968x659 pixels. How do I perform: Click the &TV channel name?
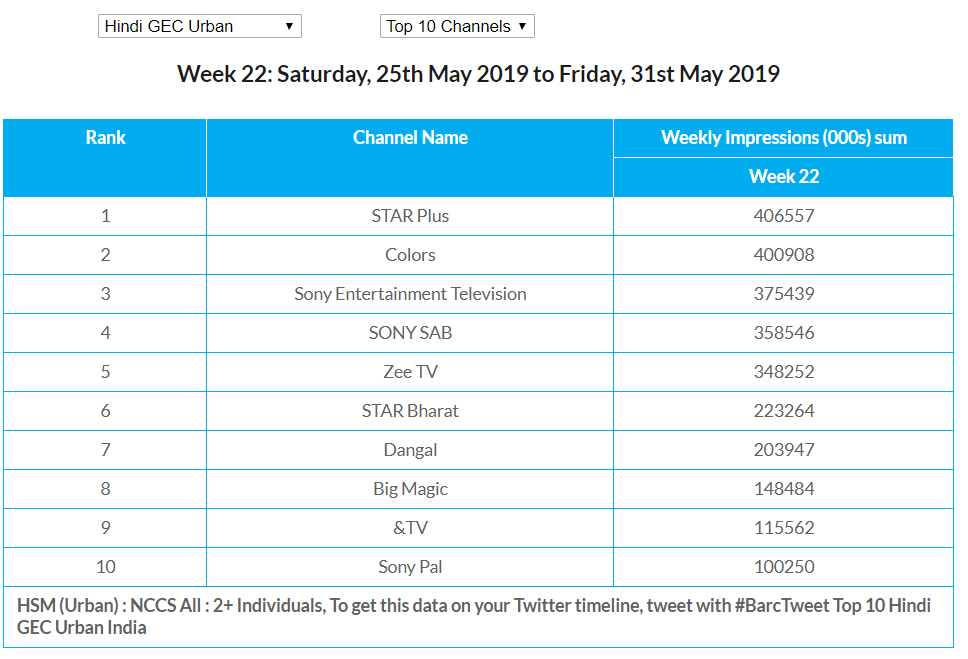pyautogui.click(x=410, y=528)
